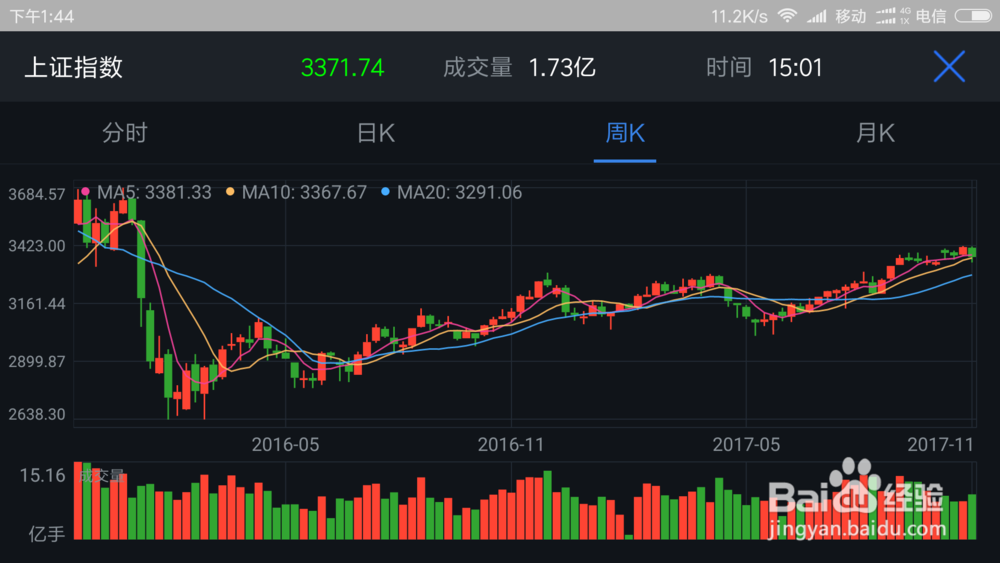Tap the pink MA5 legend dot
Image resolution: width=1000 pixels, height=563 pixels.
[x=85, y=191]
